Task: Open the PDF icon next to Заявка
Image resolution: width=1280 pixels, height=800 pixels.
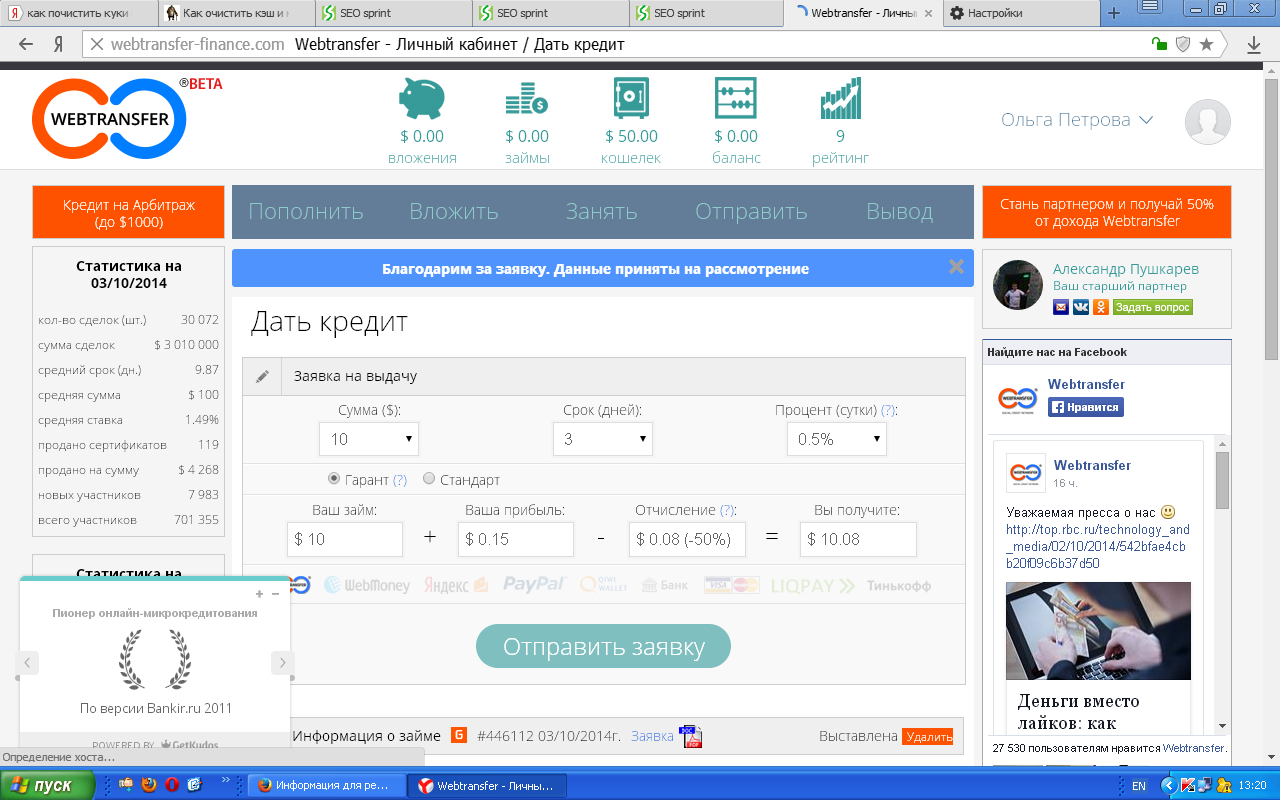Action: point(690,736)
